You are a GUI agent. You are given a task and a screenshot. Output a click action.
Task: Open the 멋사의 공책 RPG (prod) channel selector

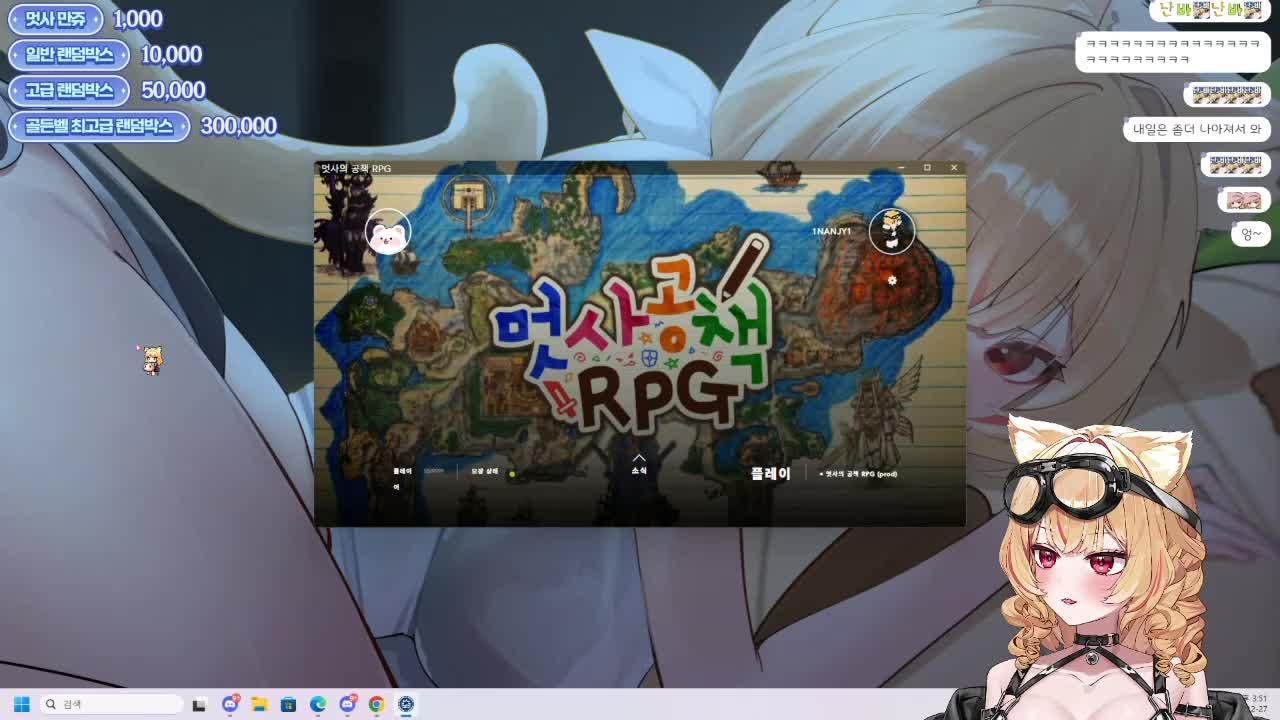(857, 473)
